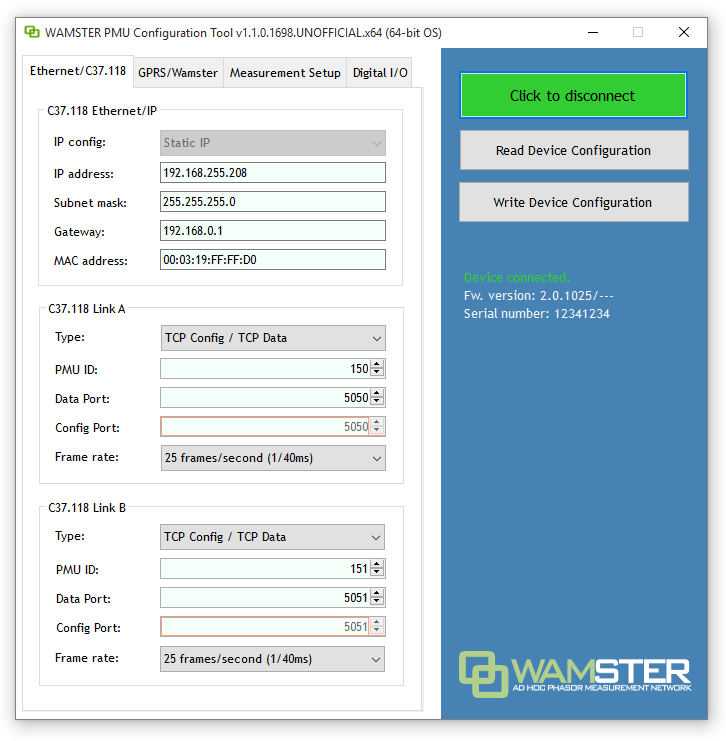Click Link A Data Port value field
This screenshot has height=741, width=726.
pyautogui.click(x=265, y=397)
